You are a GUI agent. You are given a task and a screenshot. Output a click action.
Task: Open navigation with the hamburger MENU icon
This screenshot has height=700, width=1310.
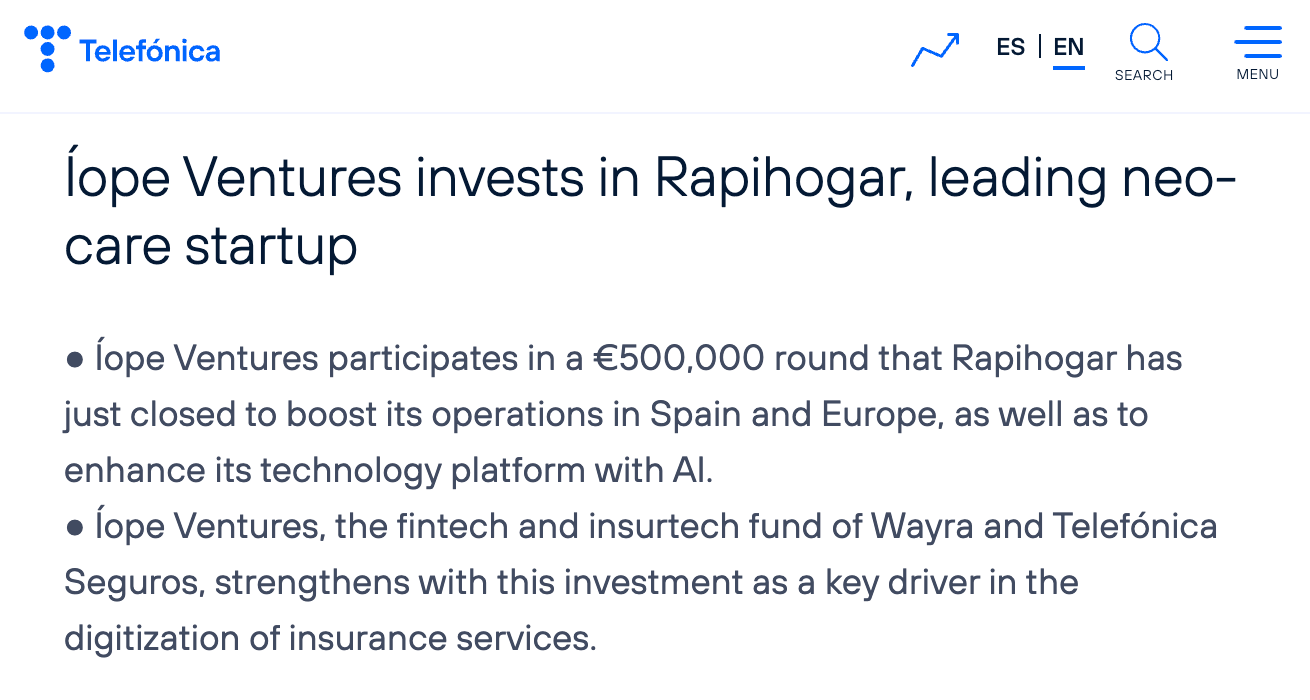[x=1257, y=44]
